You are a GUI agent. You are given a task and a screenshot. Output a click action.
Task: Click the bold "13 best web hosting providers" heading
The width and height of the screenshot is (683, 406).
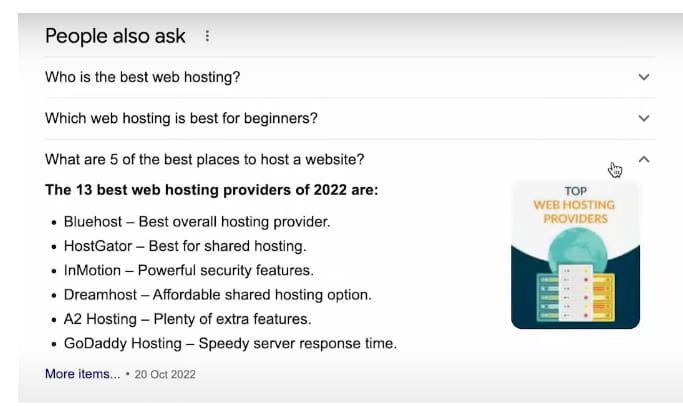(212, 190)
